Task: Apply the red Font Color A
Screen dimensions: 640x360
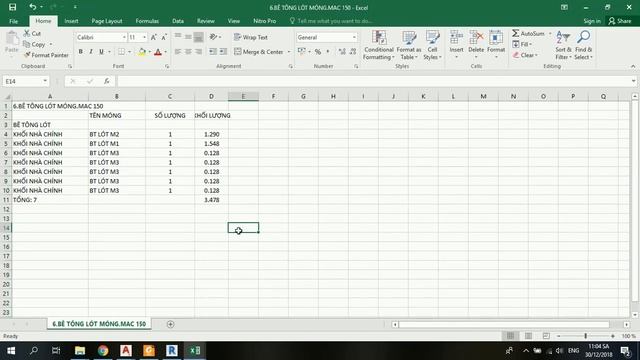Action: (x=158, y=52)
